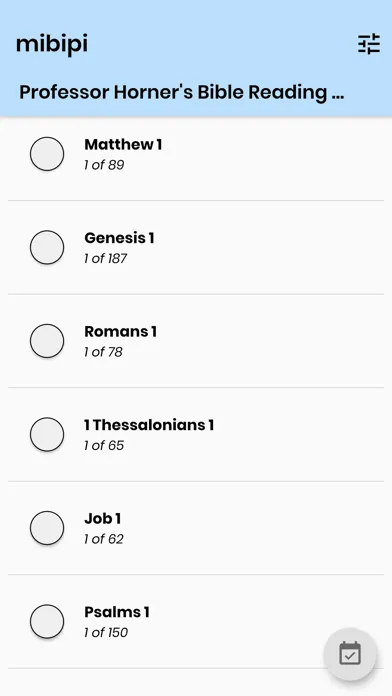Image resolution: width=392 pixels, height=696 pixels.
Task: Tap the calendar check floating button
Action: 350,654
